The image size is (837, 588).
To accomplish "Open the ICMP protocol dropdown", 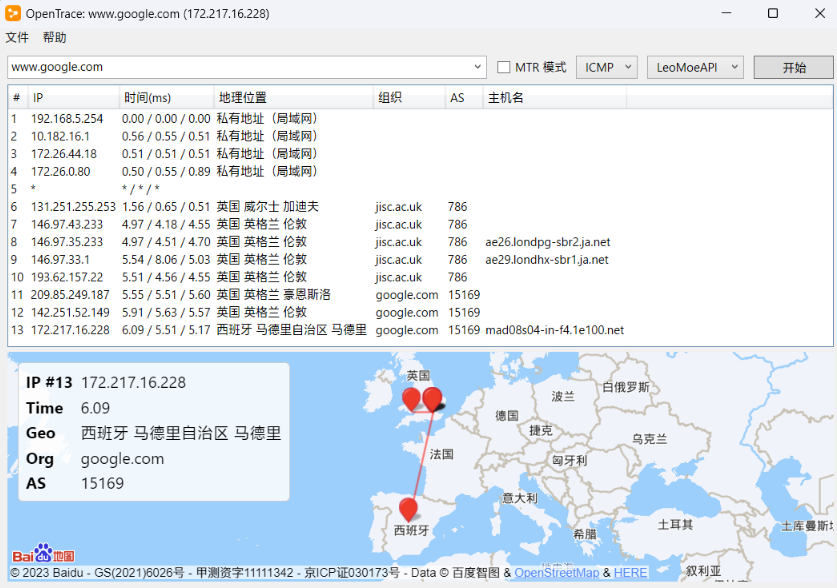I will coord(606,67).
